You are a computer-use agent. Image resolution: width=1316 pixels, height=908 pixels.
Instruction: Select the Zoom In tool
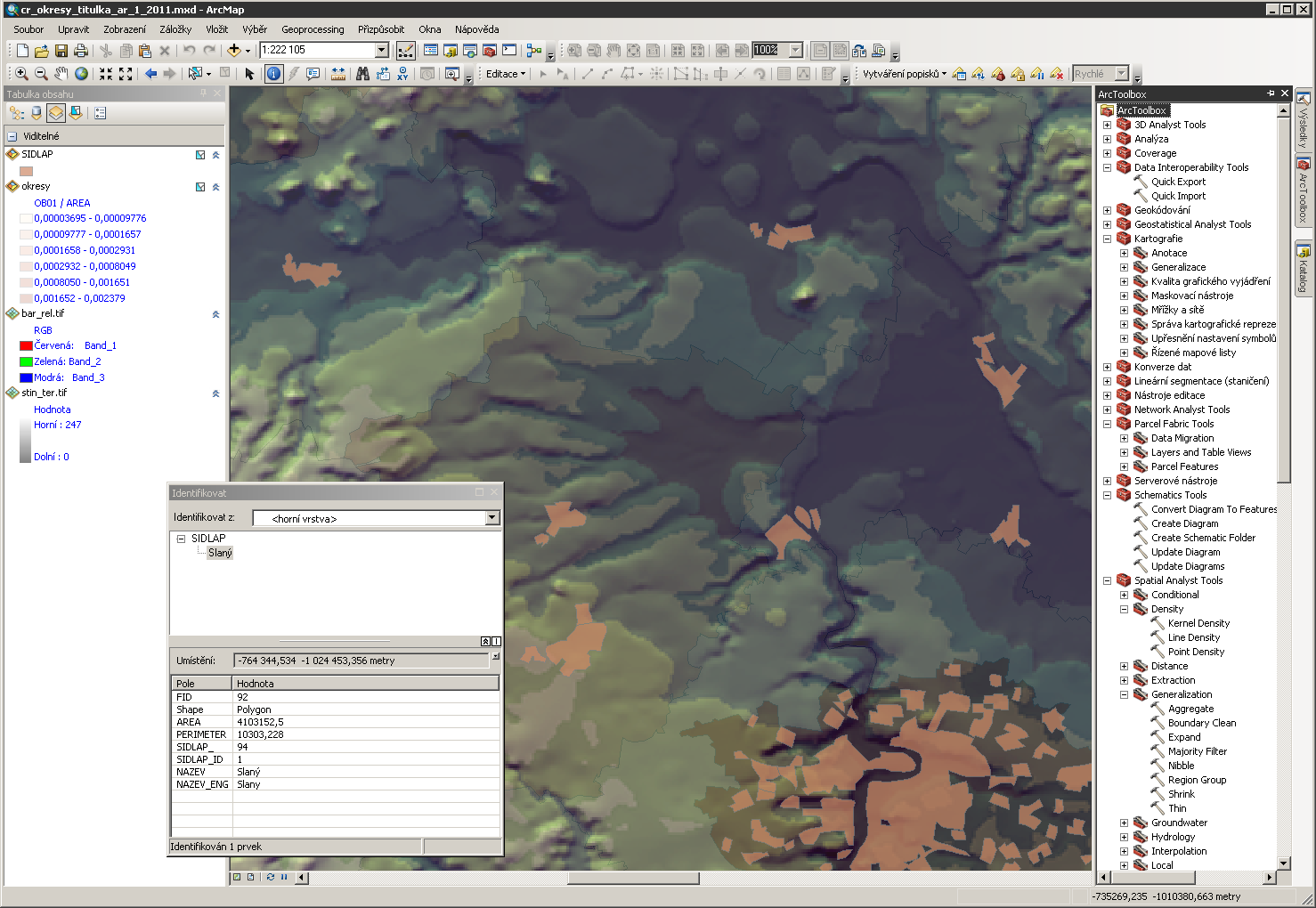tap(21, 74)
